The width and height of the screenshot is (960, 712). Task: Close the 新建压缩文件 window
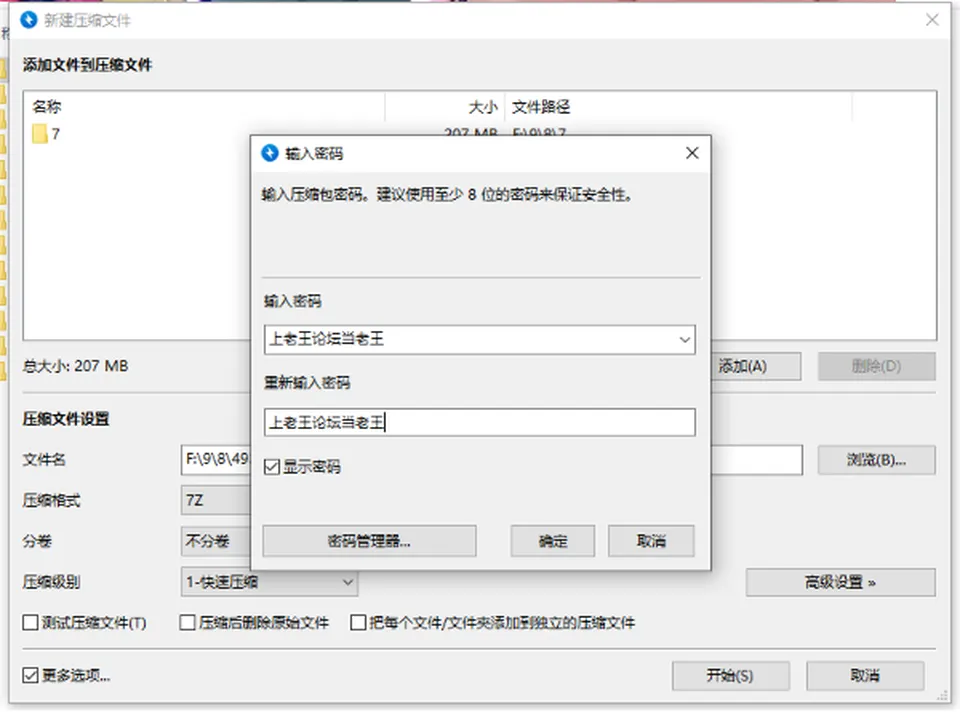(932, 20)
